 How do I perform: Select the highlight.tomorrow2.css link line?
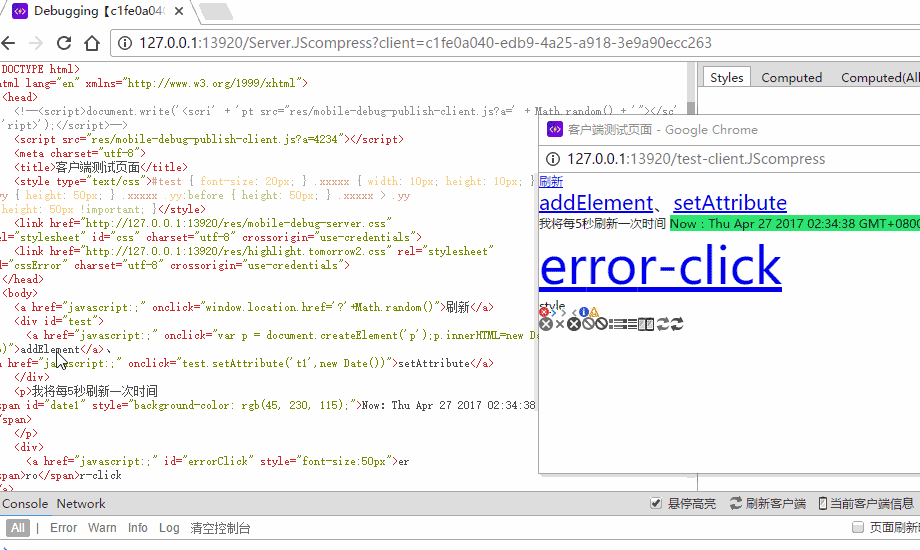click(254, 251)
